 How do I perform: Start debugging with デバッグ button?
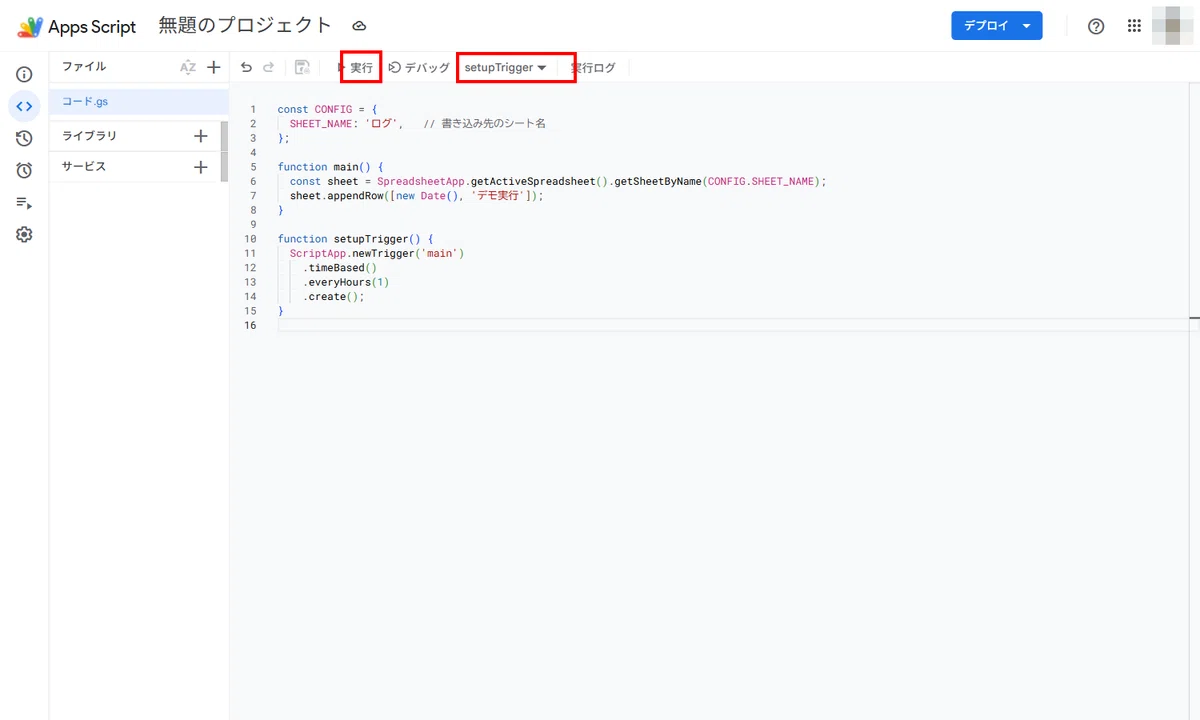click(x=419, y=67)
